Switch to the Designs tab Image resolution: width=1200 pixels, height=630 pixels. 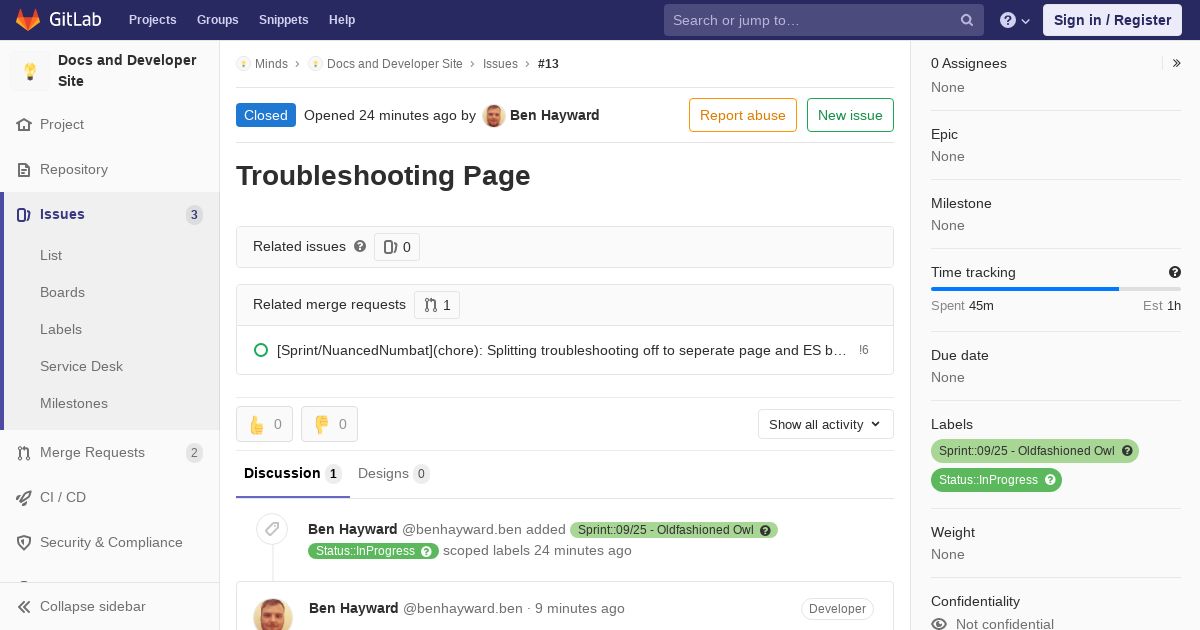[393, 474]
